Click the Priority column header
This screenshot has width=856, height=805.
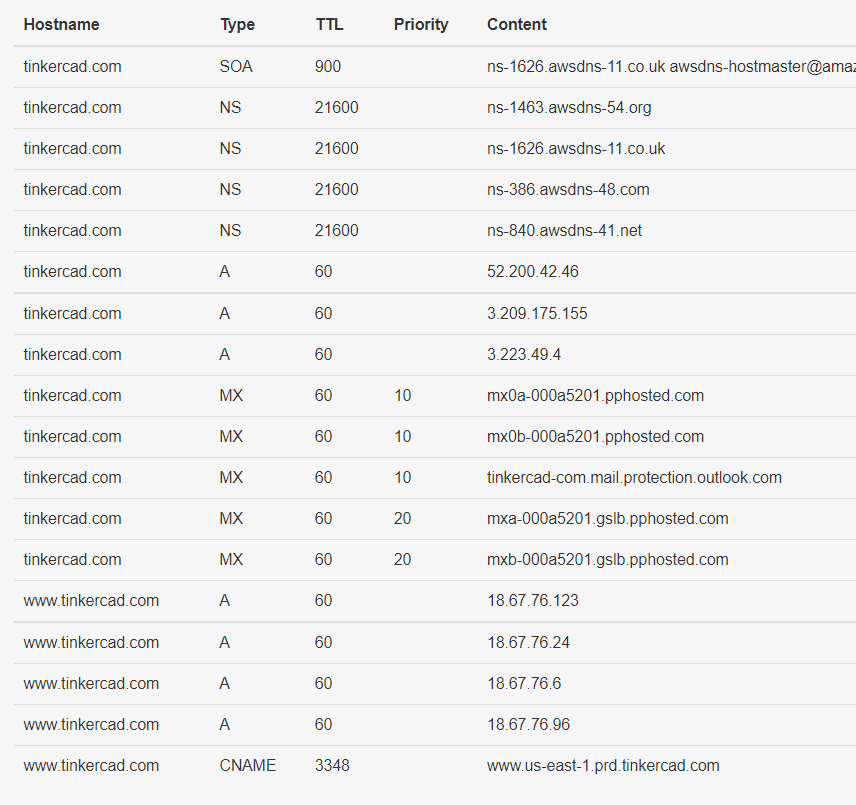(421, 25)
